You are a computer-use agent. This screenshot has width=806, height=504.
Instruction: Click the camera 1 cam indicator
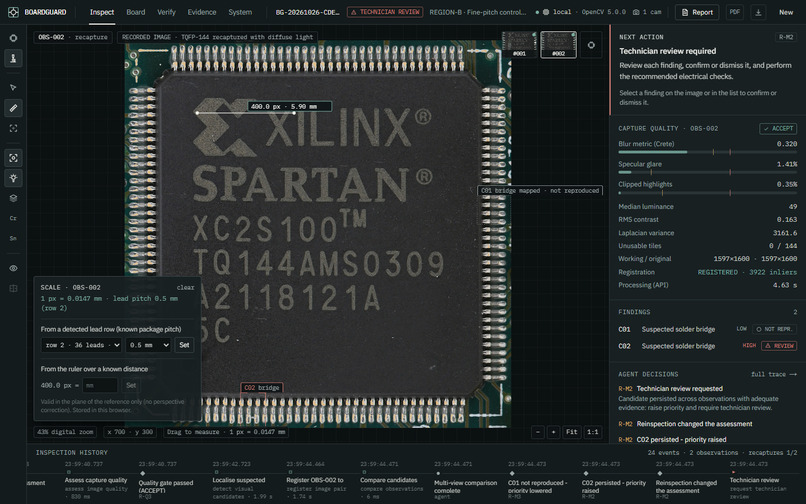647,12
